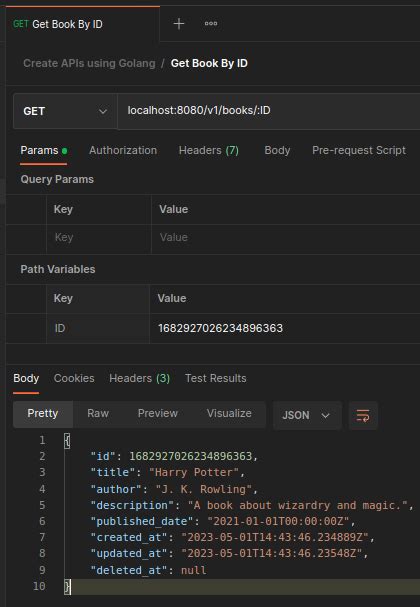The image size is (420, 607).
Task: Click the empty query param Key field
Action: 99,237
